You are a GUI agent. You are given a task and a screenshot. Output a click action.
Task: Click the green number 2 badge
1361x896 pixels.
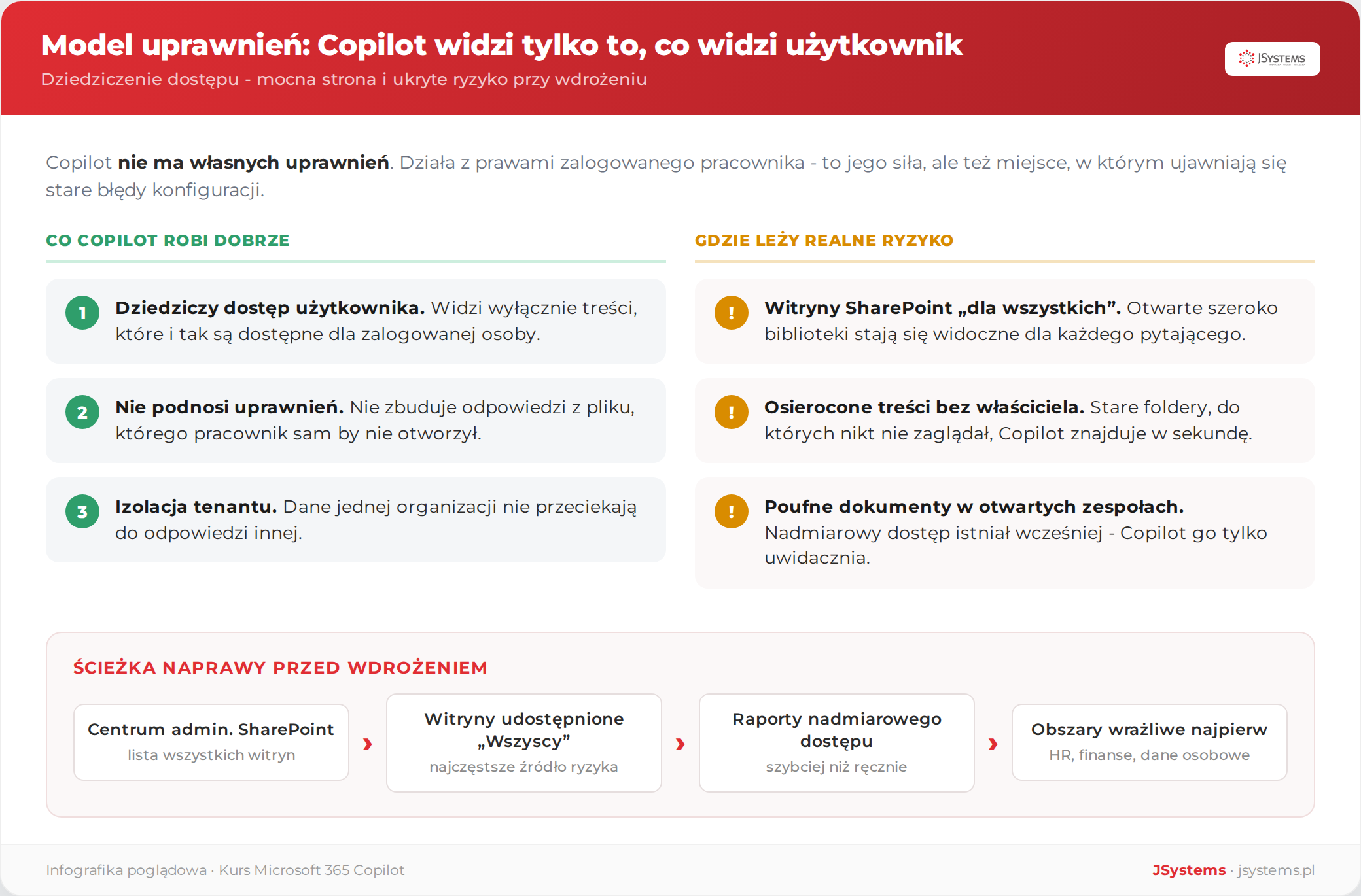[82, 412]
